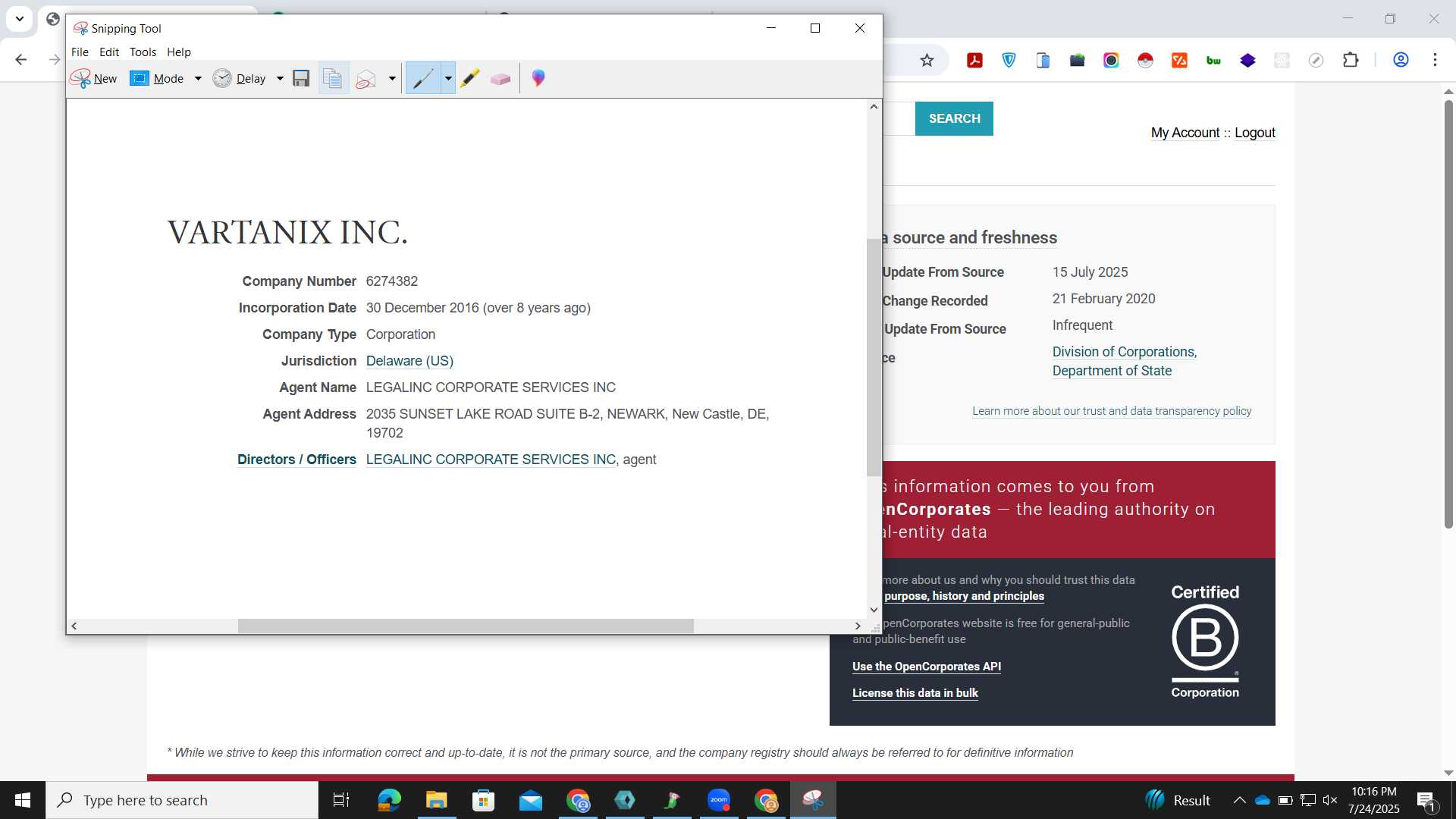Image resolution: width=1456 pixels, height=819 pixels.
Task: Click scroll right arrow in Snipping Tool
Action: point(858,626)
